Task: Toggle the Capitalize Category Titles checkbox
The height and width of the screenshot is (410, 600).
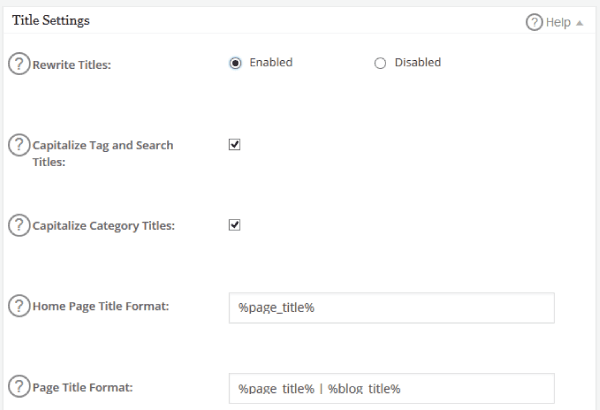Action: pyautogui.click(x=235, y=225)
